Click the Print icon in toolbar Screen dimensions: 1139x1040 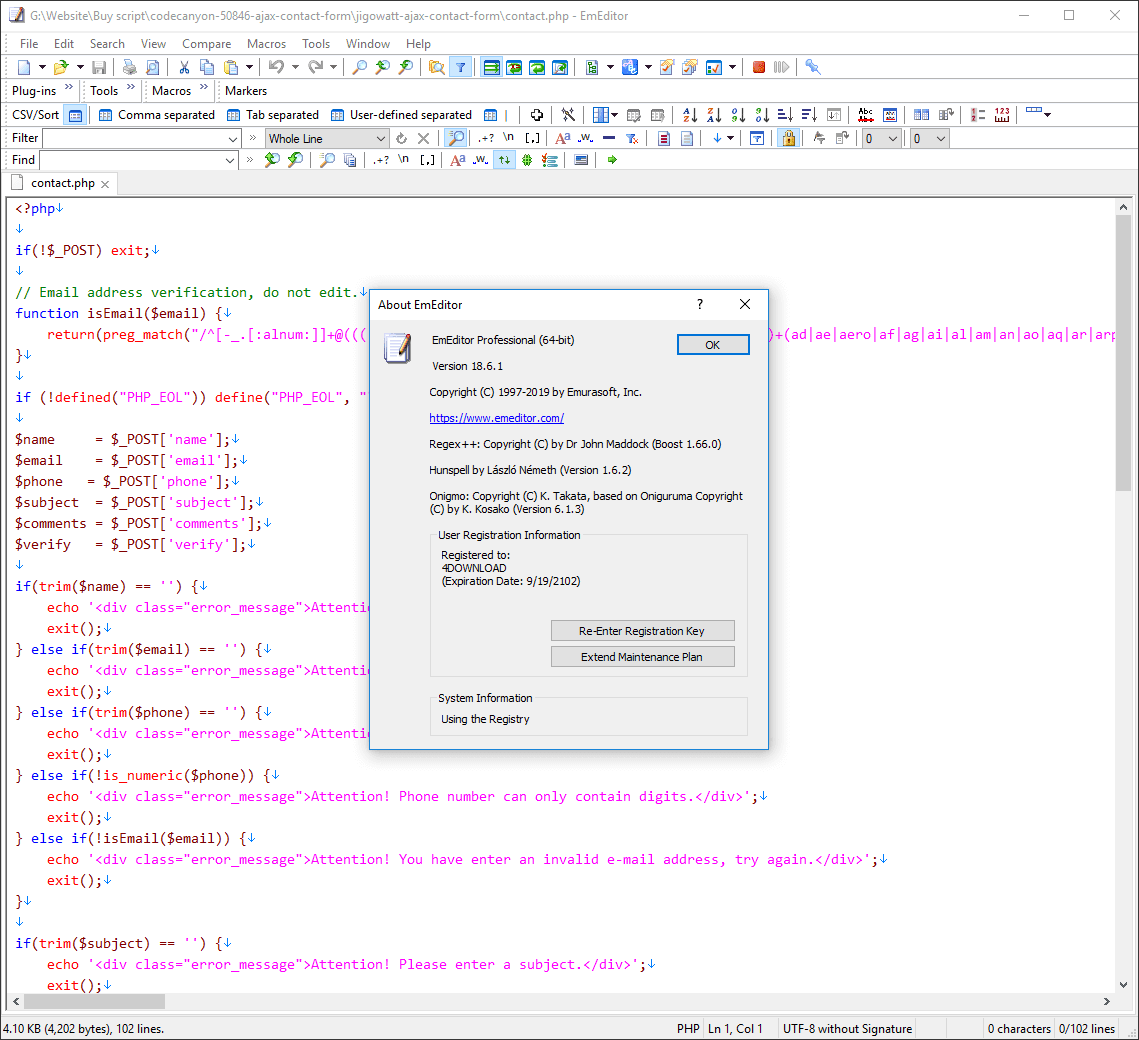[129, 67]
